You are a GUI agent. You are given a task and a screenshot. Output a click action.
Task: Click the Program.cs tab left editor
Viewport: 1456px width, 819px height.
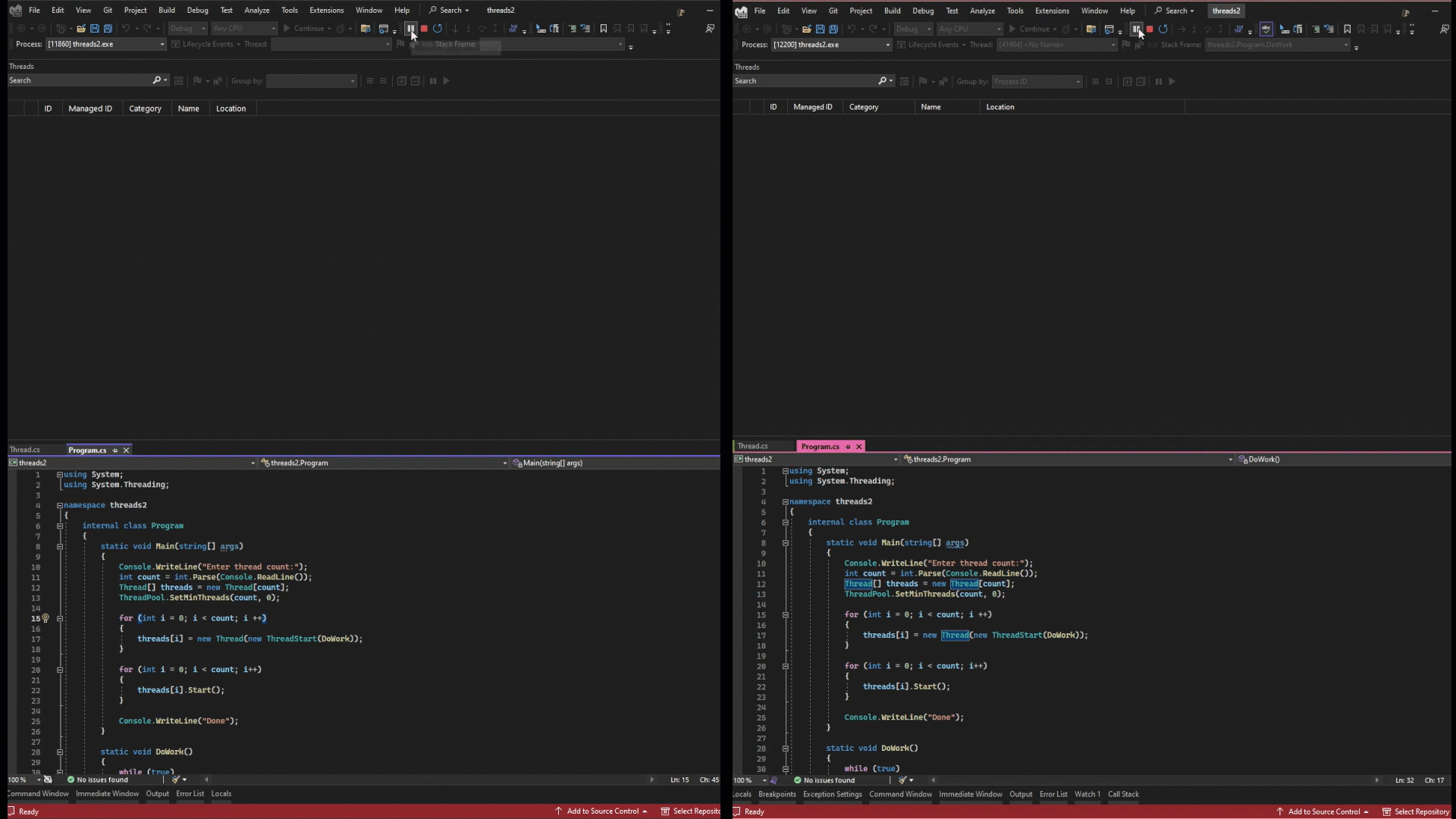coord(88,449)
